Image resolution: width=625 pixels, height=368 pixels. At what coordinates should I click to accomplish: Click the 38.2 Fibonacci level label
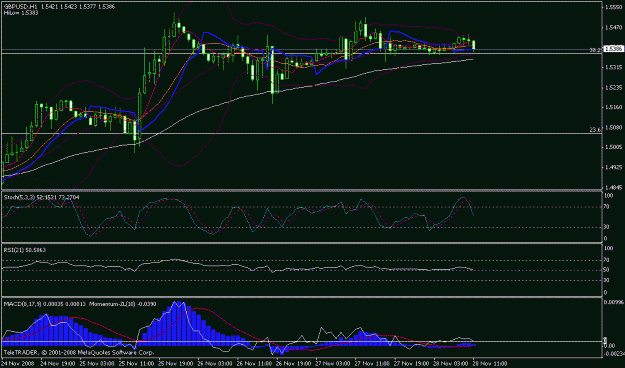(x=596, y=50)
